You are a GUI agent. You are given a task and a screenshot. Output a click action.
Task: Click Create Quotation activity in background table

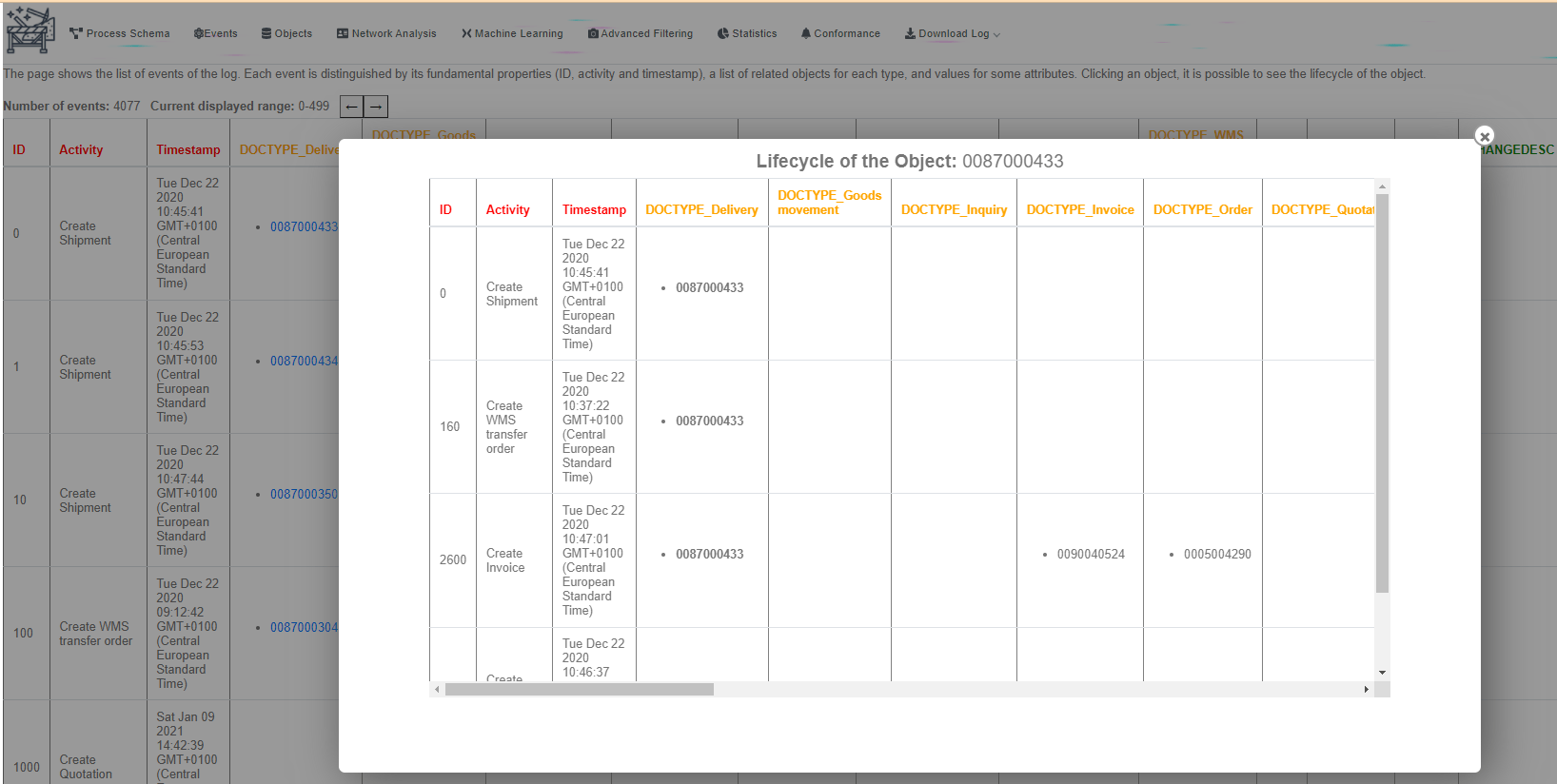86,767
